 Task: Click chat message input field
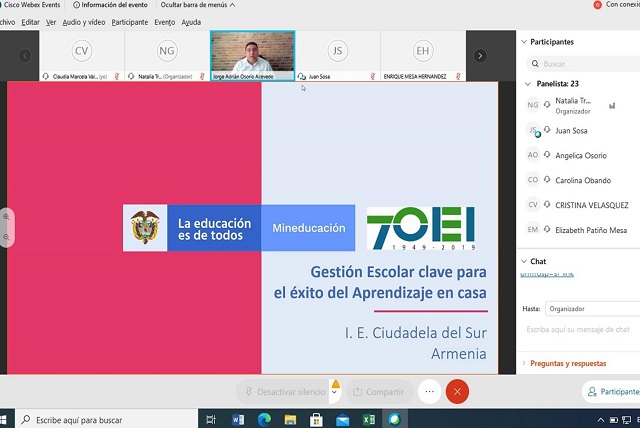pos(580,330)
